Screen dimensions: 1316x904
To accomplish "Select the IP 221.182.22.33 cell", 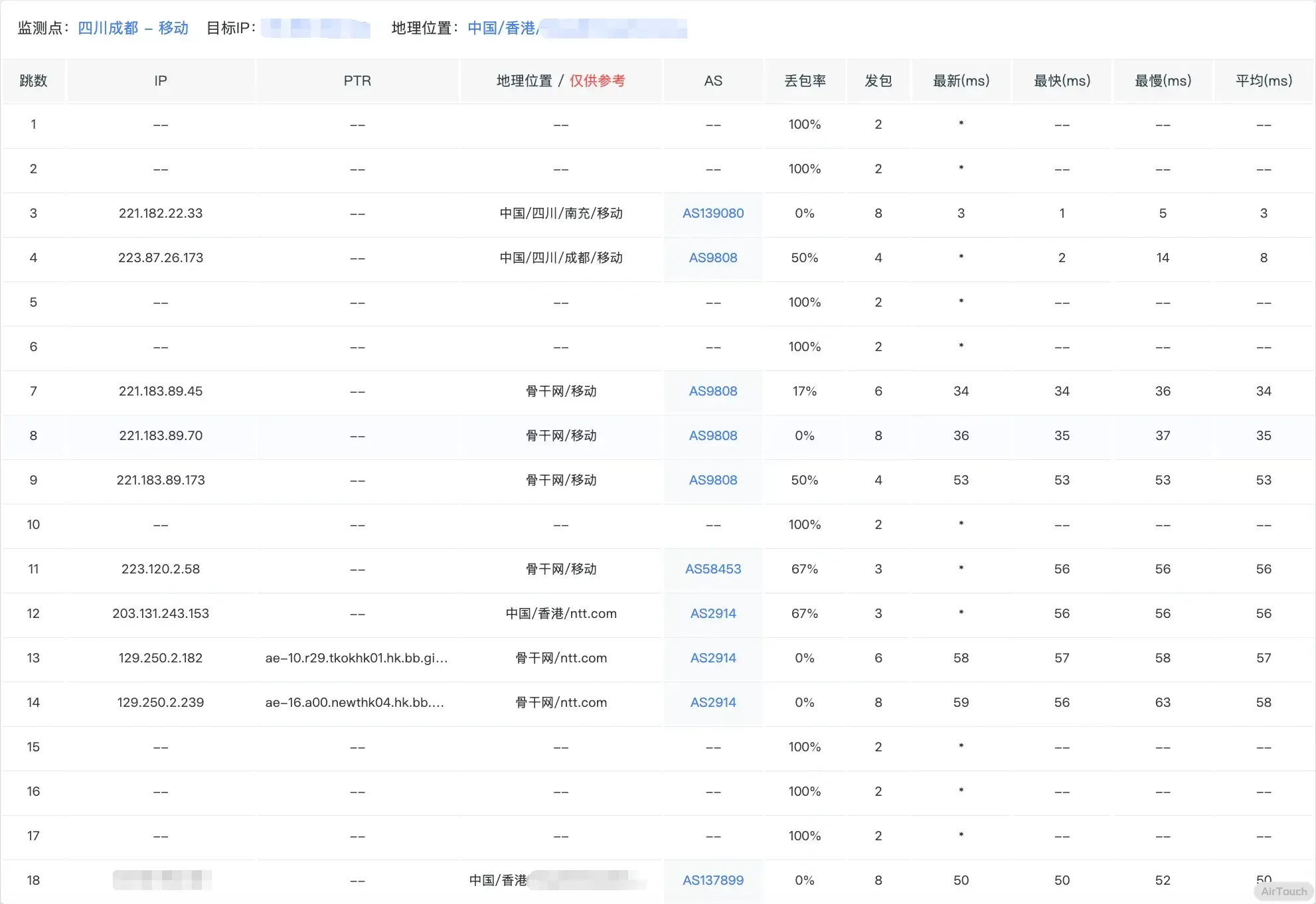I will coord(161,213).
